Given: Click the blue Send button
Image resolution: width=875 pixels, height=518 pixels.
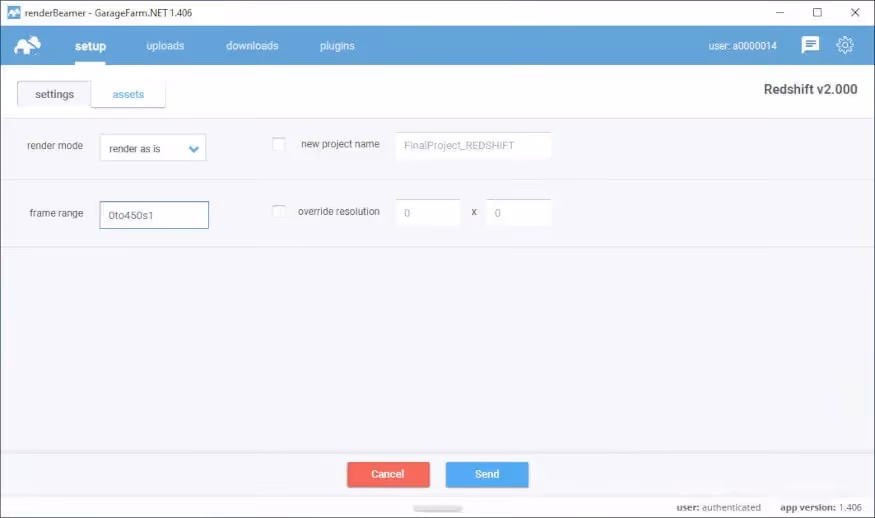Looking at the screenshot, I should pyautogui.click(x=487, y=474).
